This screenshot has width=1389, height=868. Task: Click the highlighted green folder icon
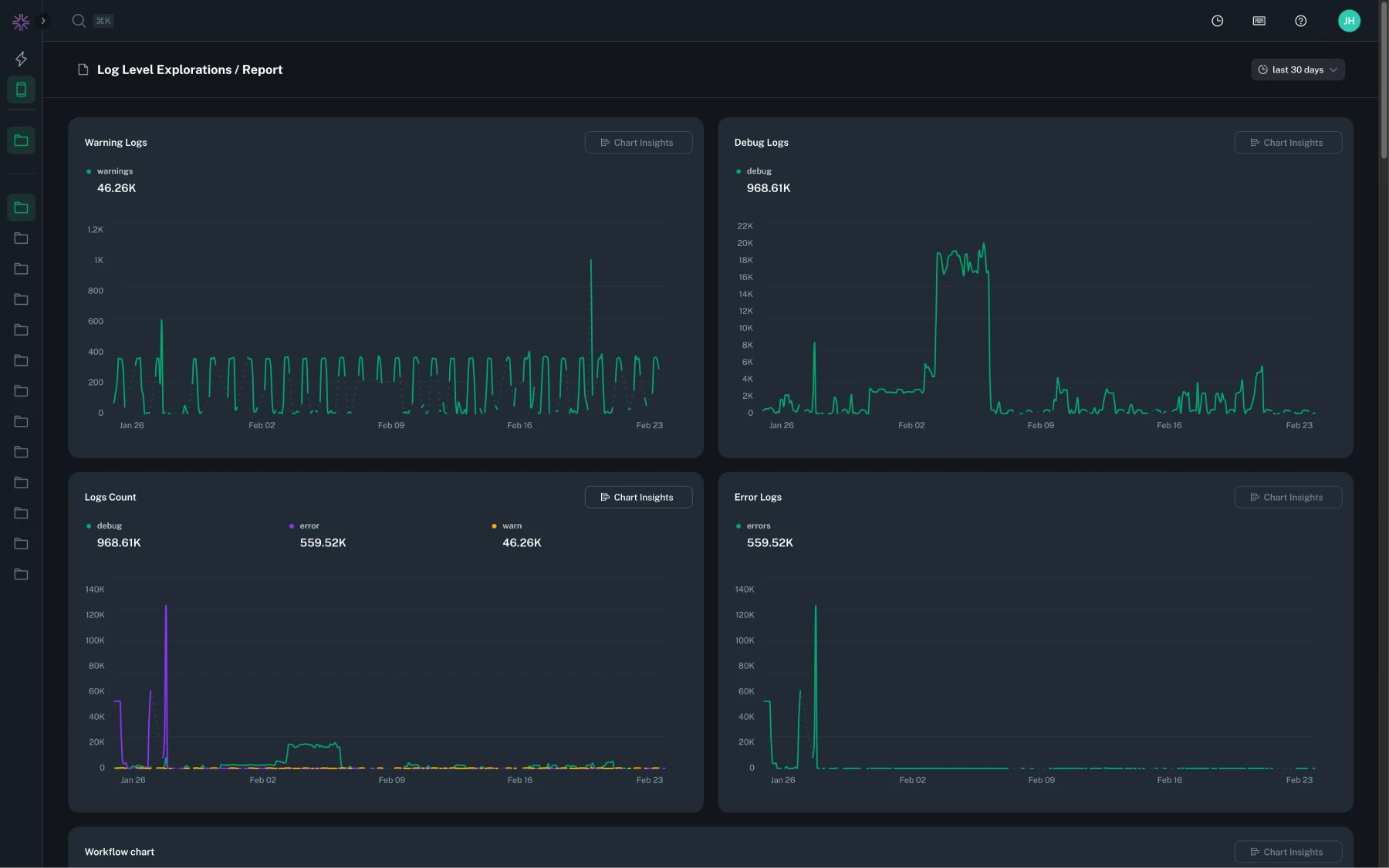pyautogui.click(x=21, y=140)
